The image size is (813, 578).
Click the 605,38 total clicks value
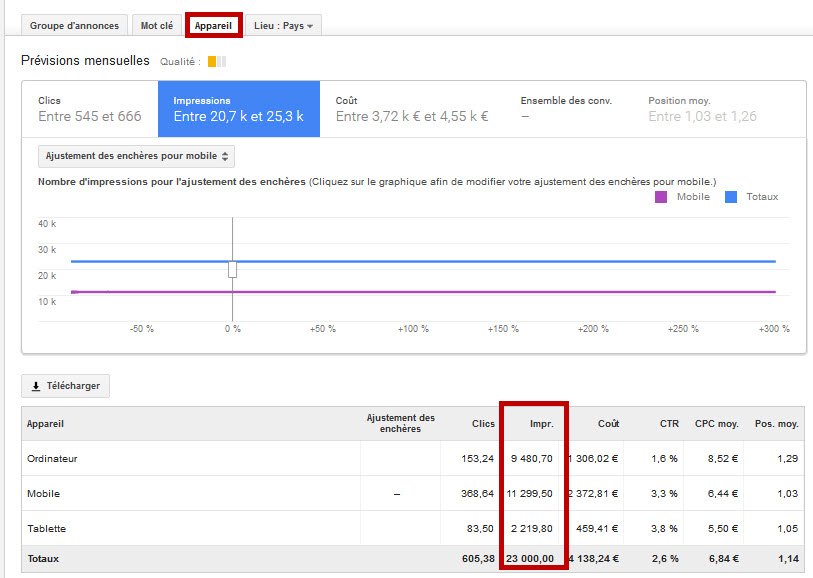click(x=478, y=559)
